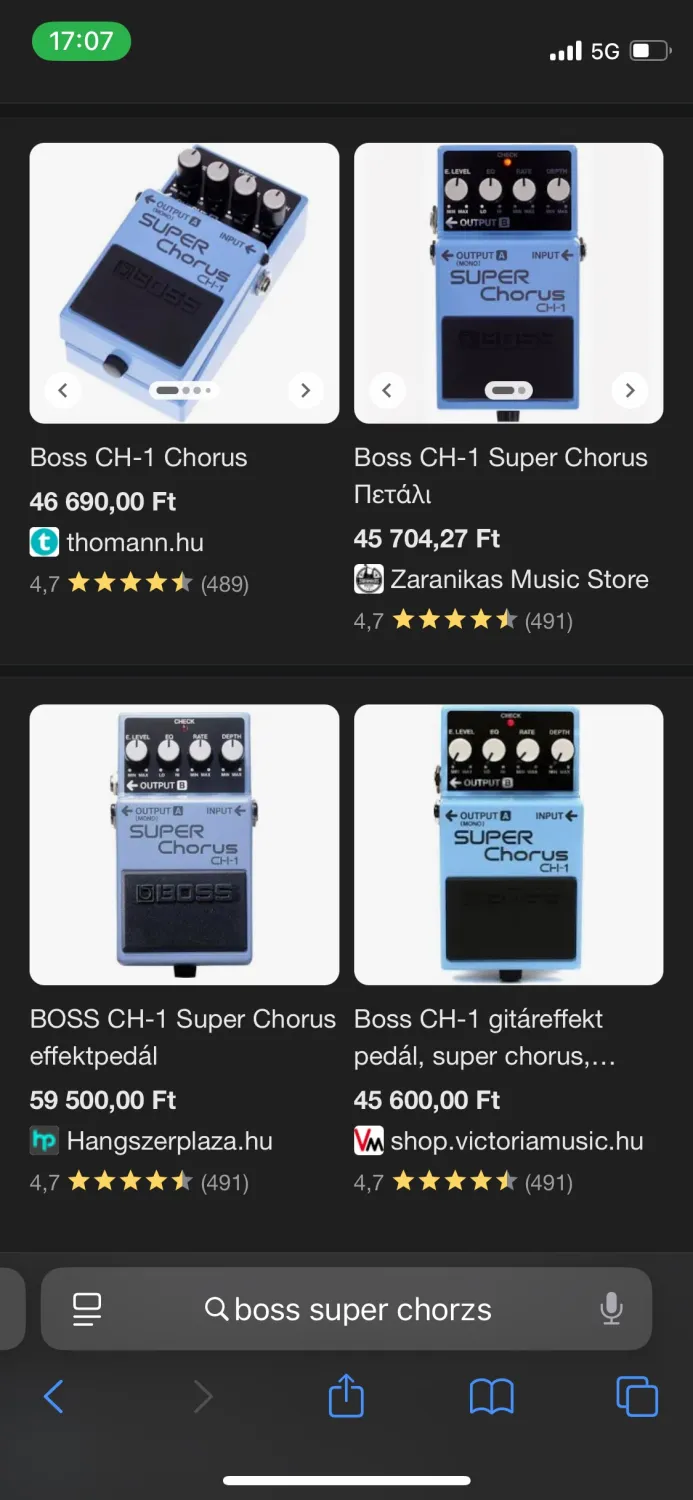Tap the thomann.hu store logo icon
The width and height of the screenshot is (693, 1500).
click(x=44, y=543)
